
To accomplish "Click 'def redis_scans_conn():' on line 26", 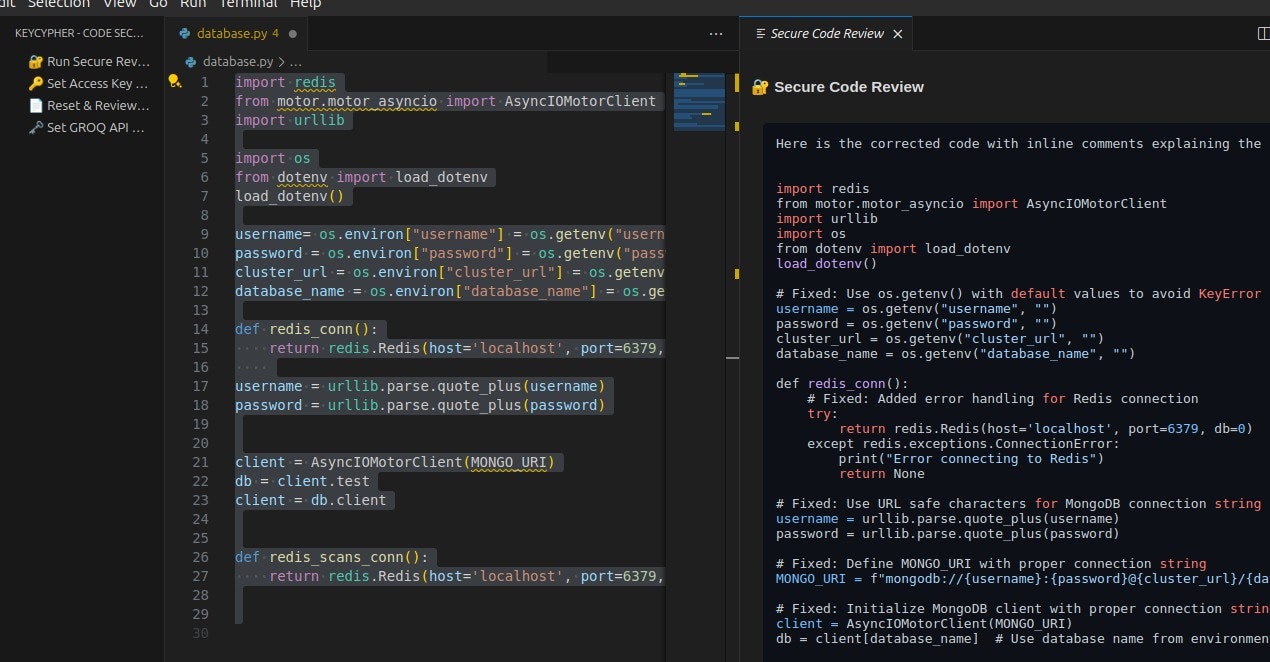I will point(331,557).
